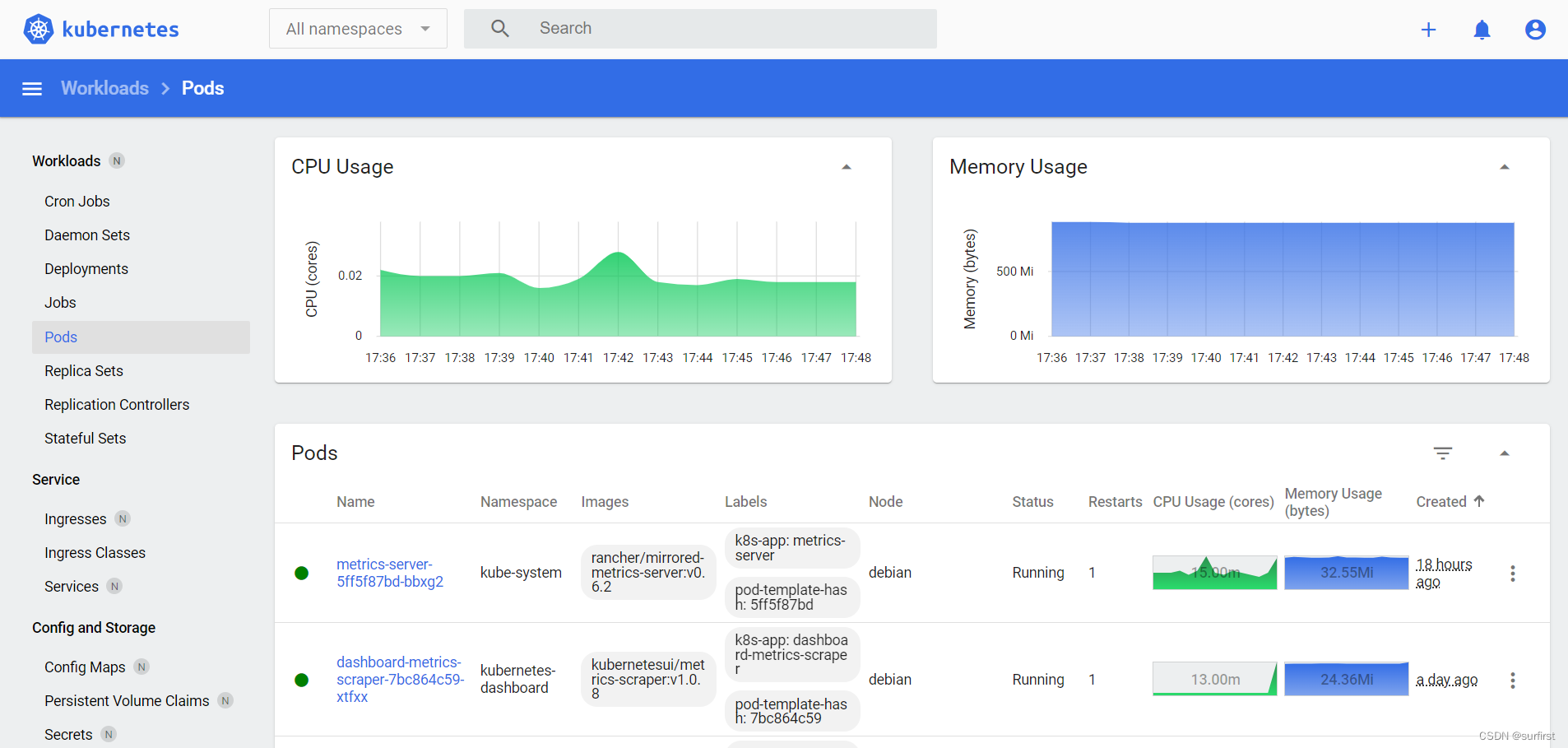Open Workloads section in sidebar
Viewport: 1568px width, 748px height.
click(x=67, y=161)
